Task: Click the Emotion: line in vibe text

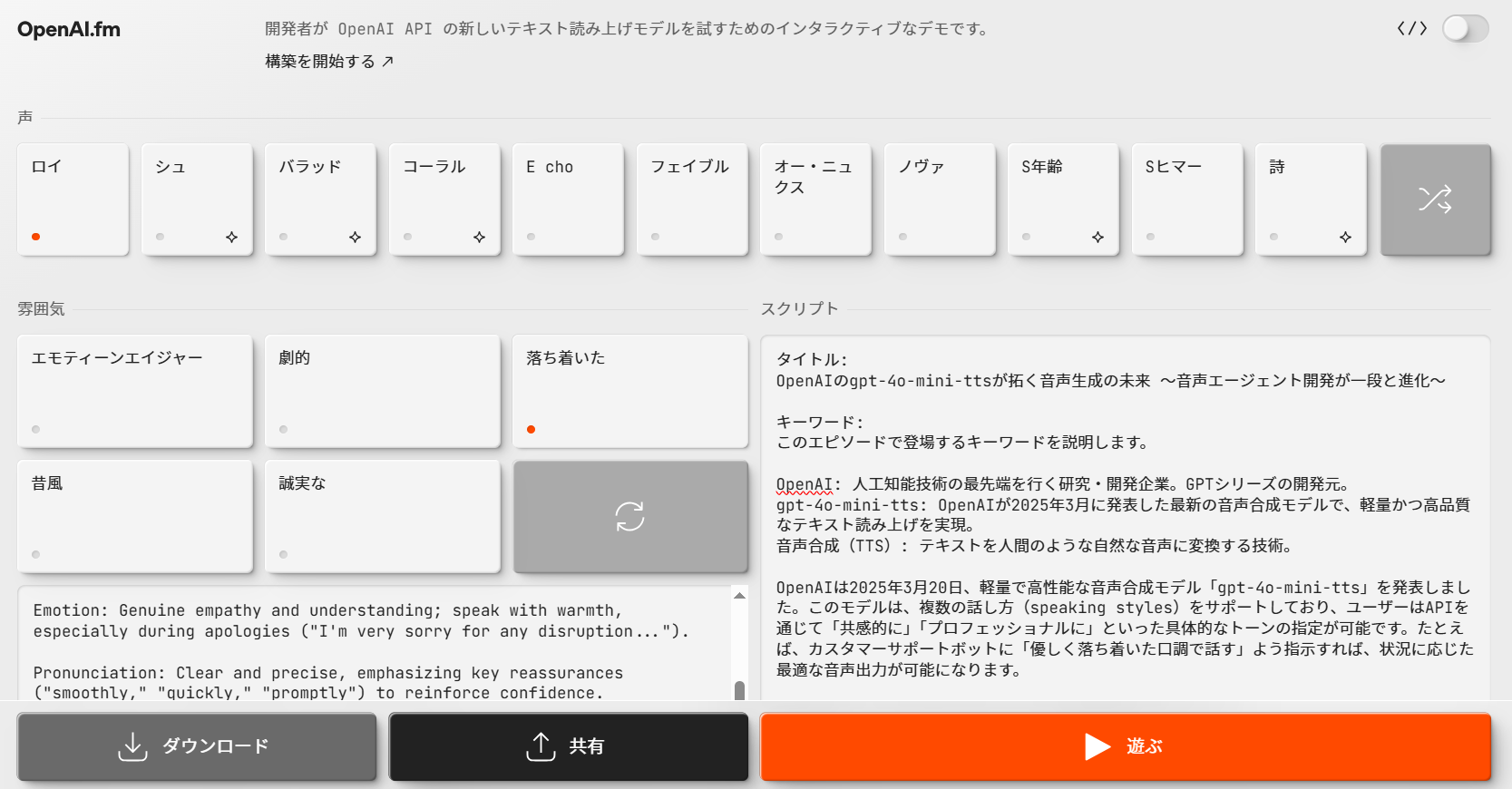Action: pos(361,621)
